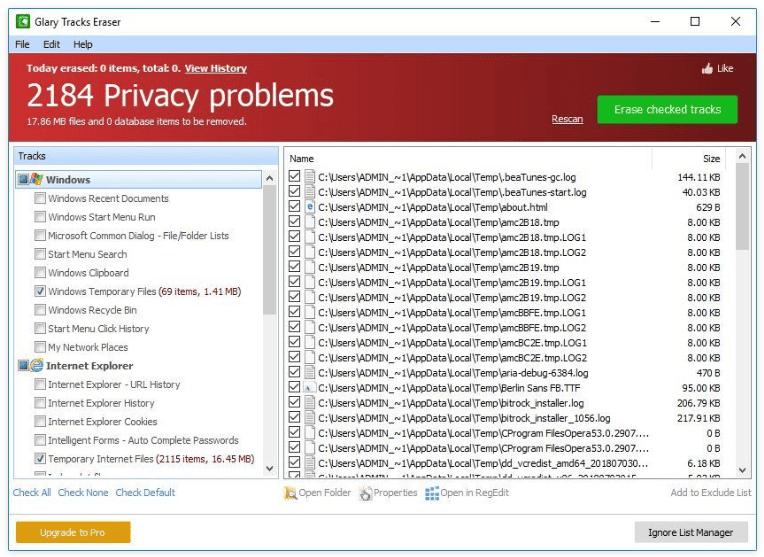Click file icon for amc2B19.tmp.LOG2
The width and height of the screenshot is (764, 557).
coord(309,297)
